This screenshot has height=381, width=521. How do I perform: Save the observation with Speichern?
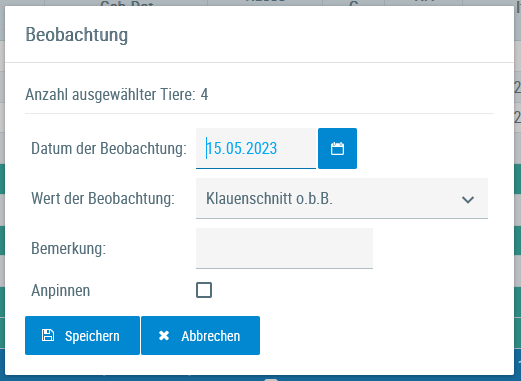(82, 335)
